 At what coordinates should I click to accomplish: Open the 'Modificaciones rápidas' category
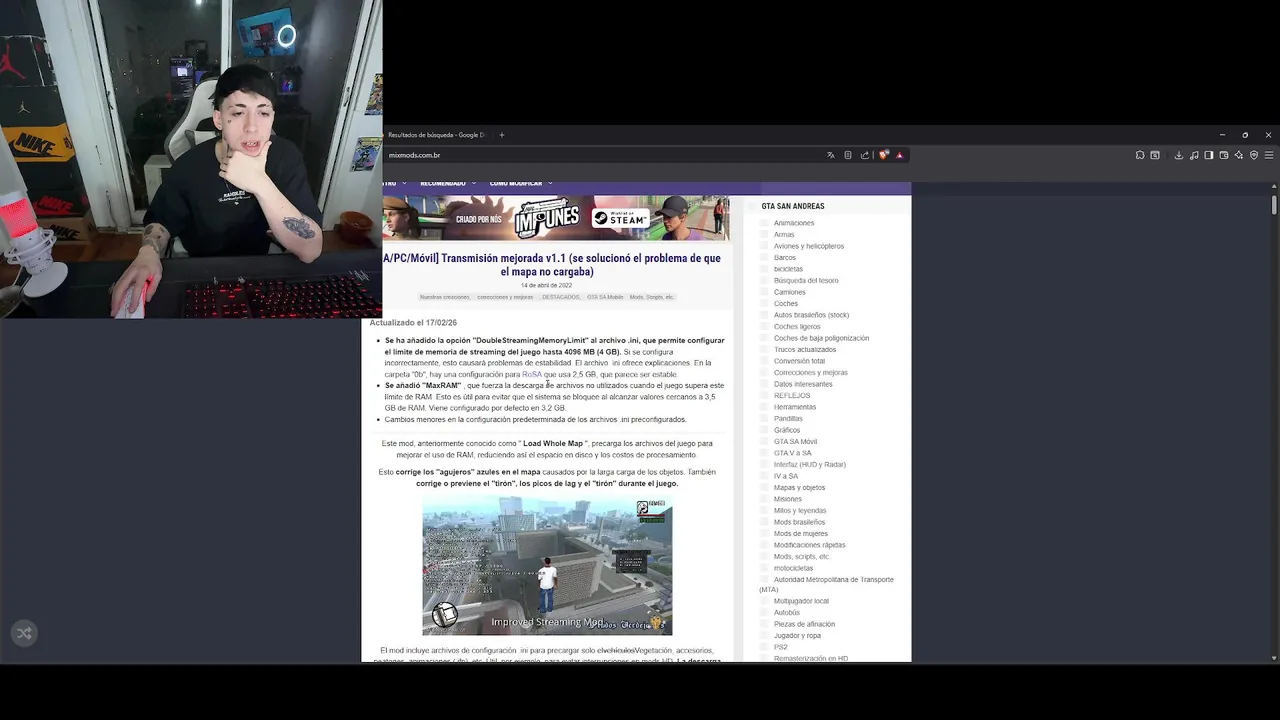[809, 545]
